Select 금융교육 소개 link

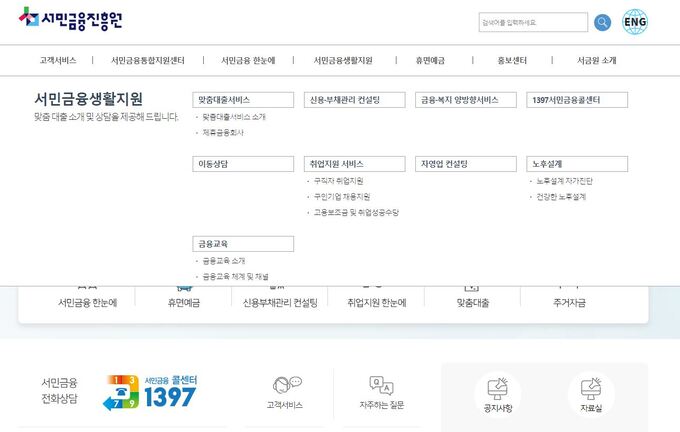coord(223,261)
